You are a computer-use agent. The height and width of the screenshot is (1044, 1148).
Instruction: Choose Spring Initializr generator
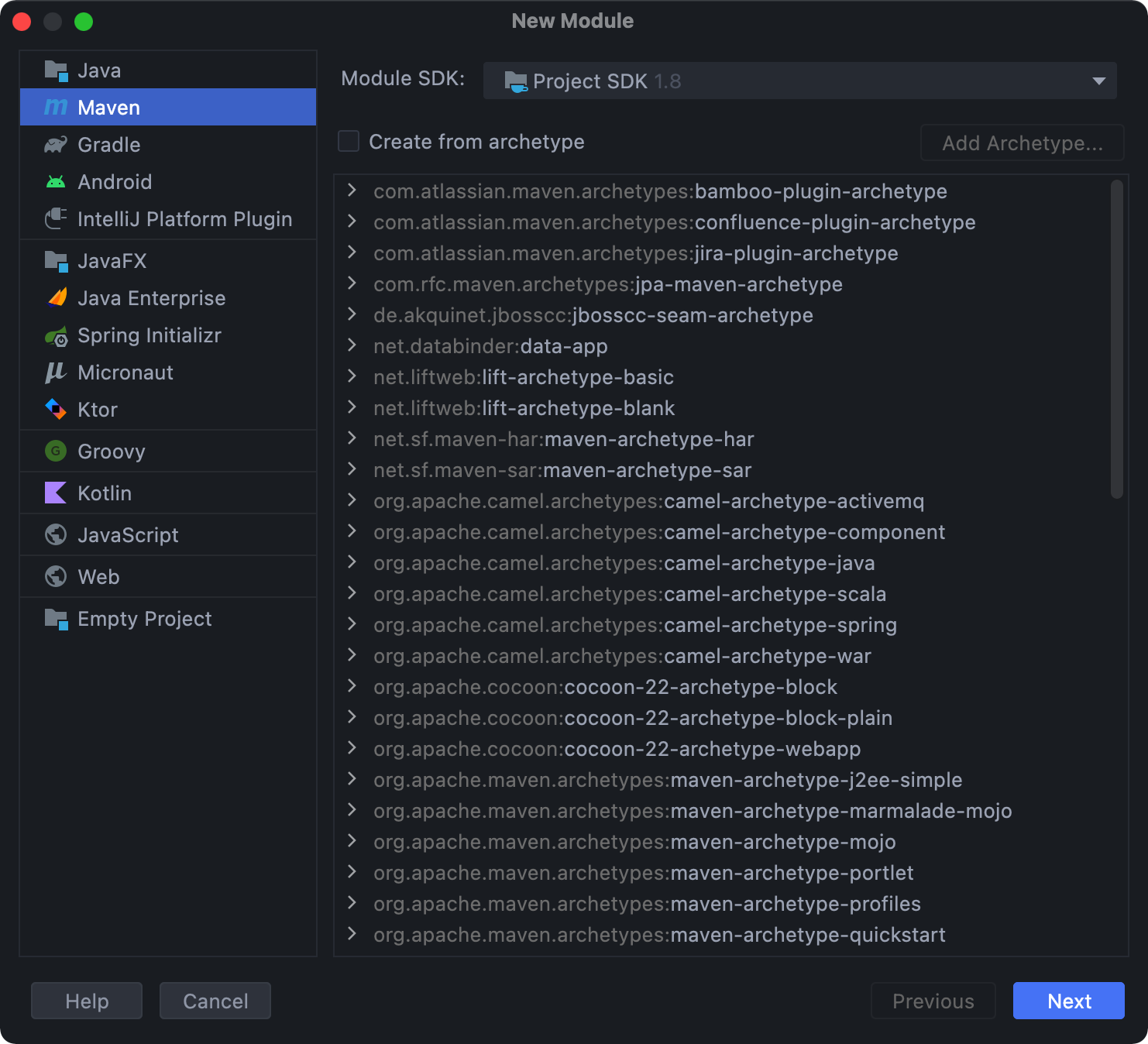[168, 335]
